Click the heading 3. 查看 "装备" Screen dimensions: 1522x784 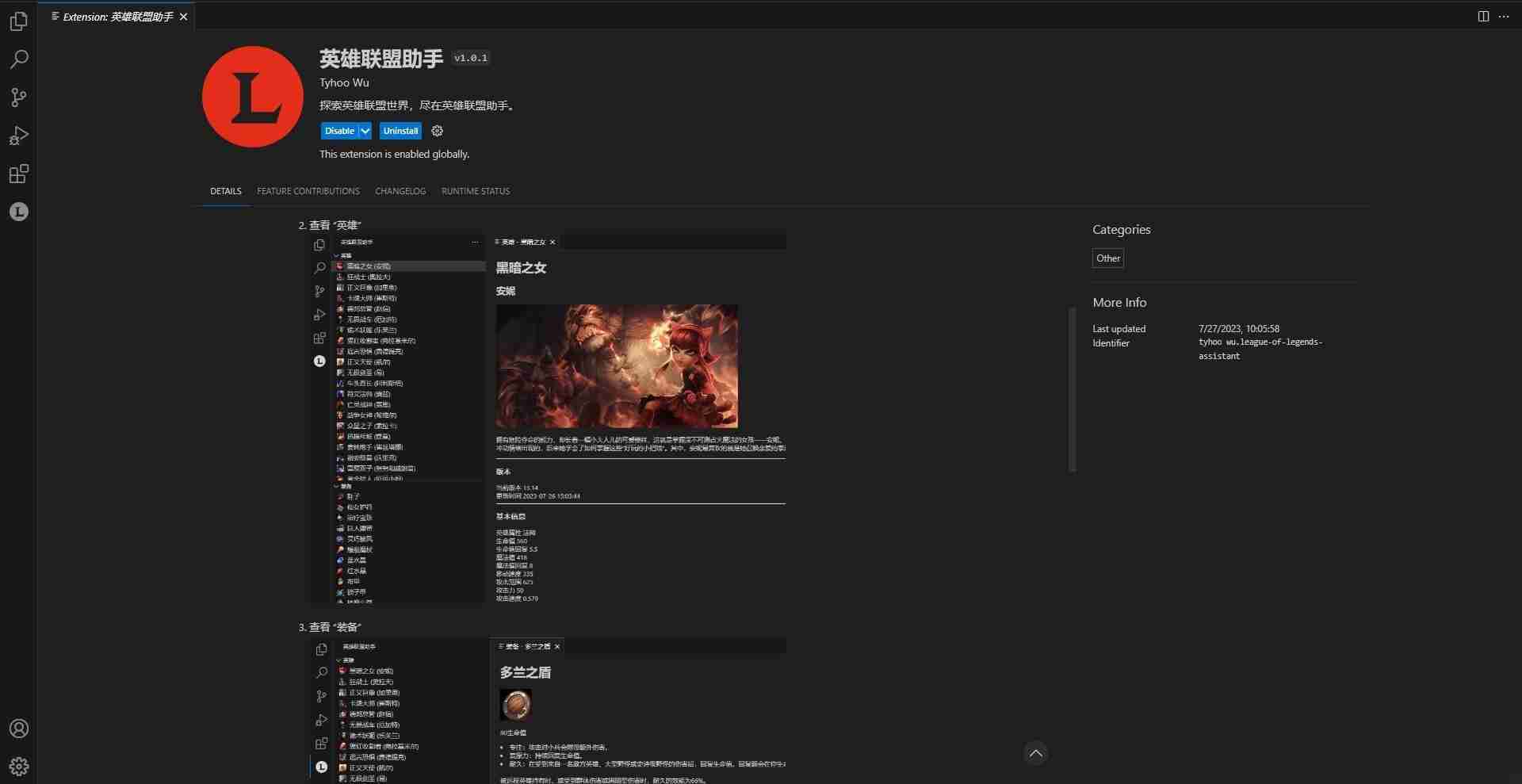pos(330,627)
